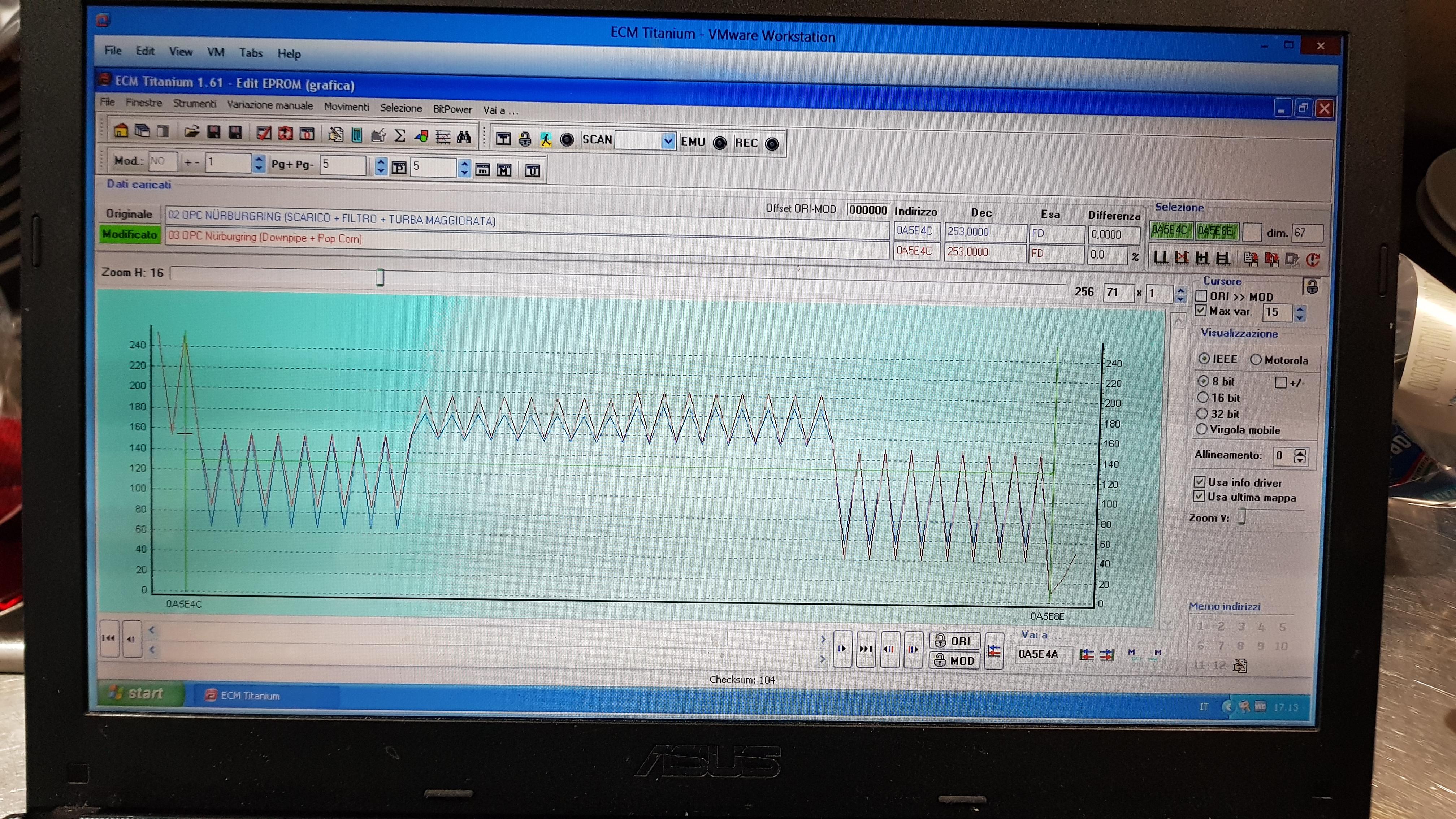Open the BitPower menu
1456x819 pixels.
pos(452,109)
